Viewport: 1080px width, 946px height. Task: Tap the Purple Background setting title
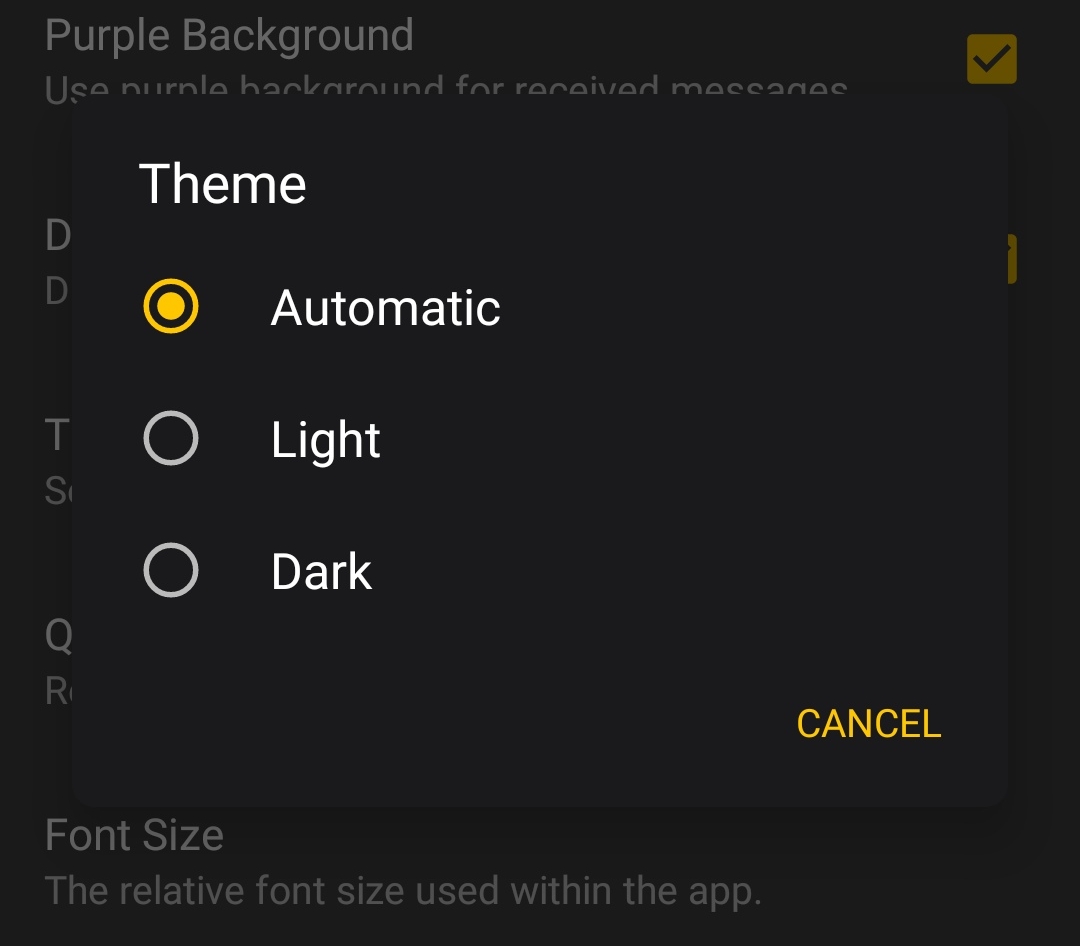(229, 36)
